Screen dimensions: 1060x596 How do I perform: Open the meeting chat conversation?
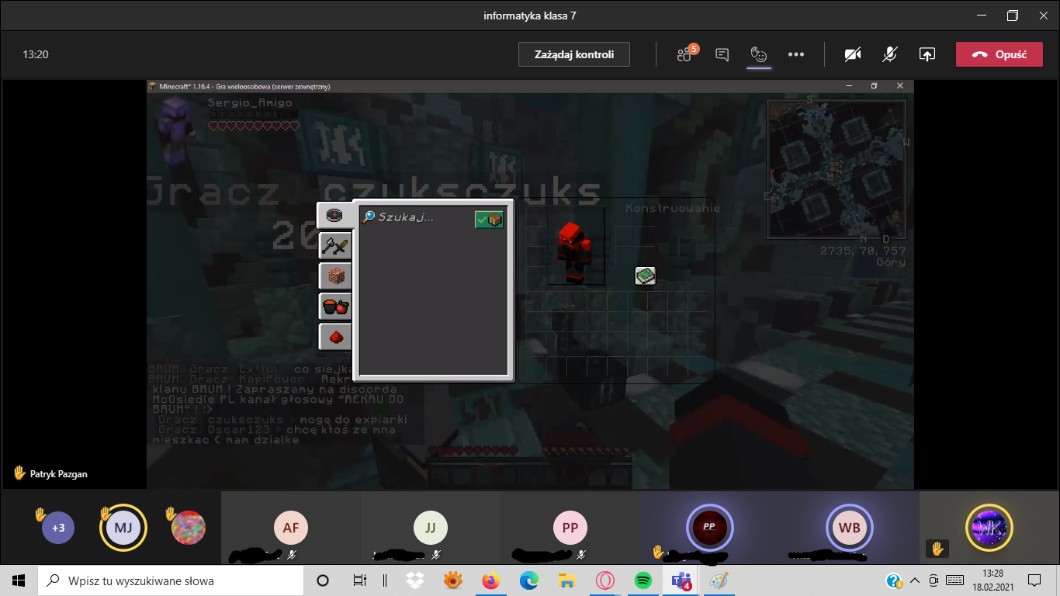pyautogui.click(x=722, y=55)
